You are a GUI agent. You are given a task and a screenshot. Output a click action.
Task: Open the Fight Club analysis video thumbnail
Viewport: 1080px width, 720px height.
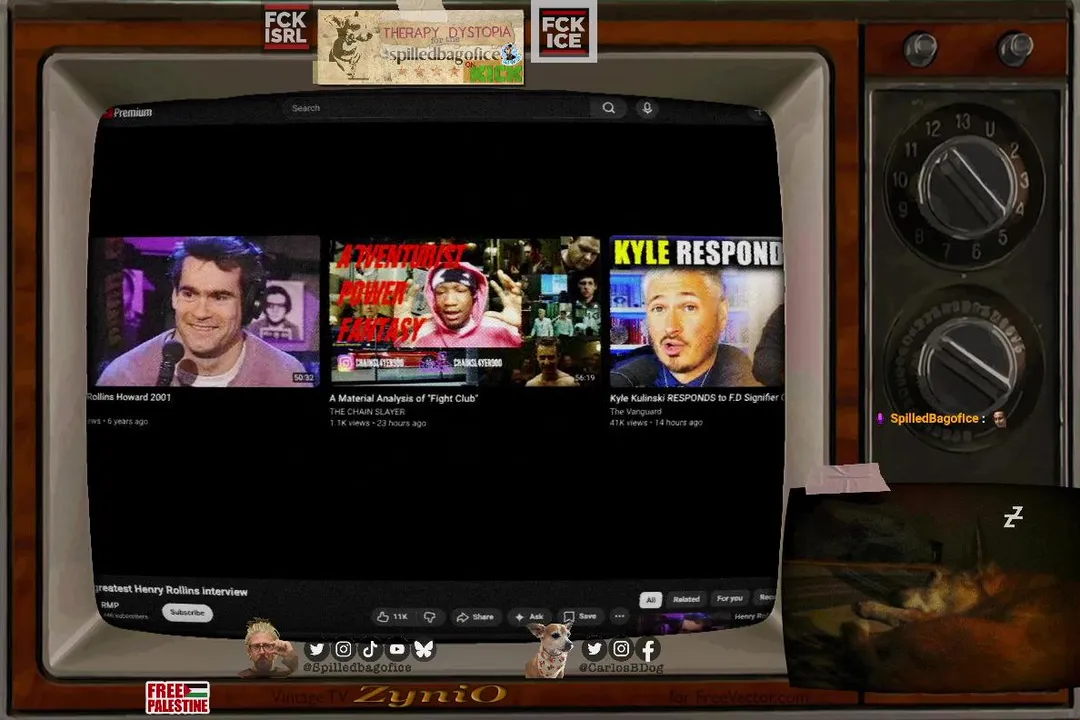click(x=464, y=311)
